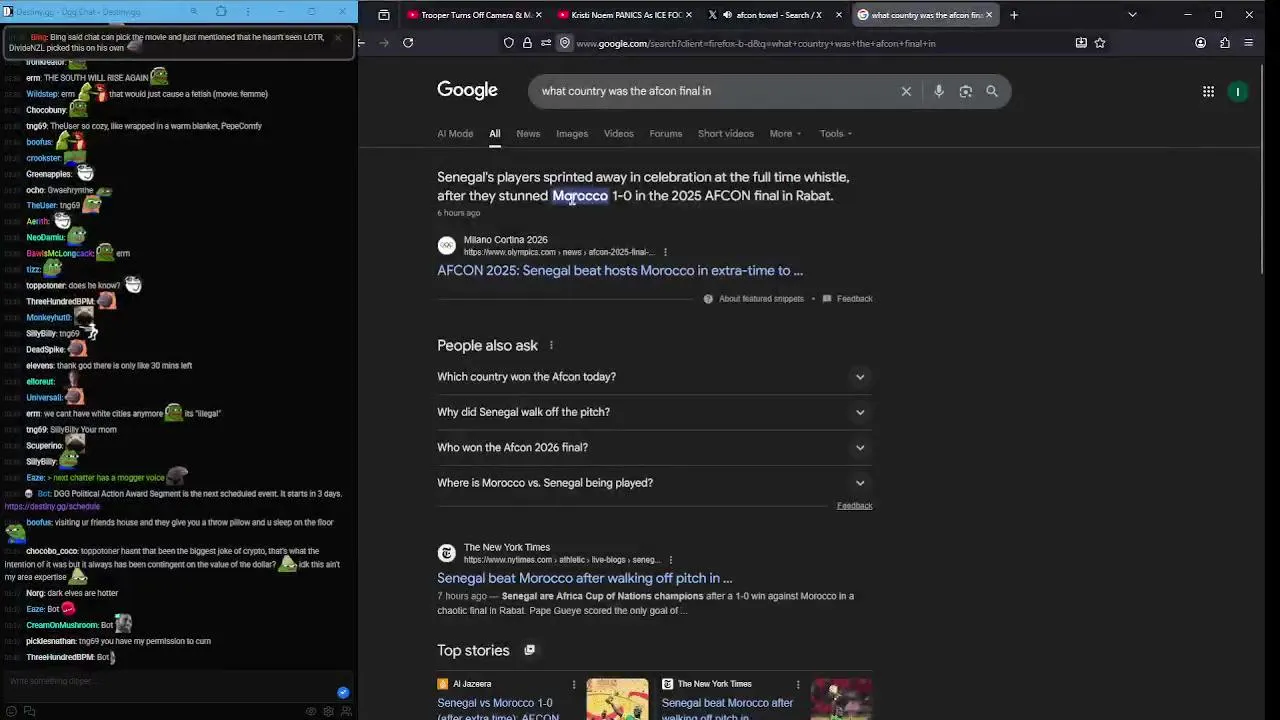This screenshot has width=1280, height=720.
Task: Open options for Milano Cortina result
Action: pos(665,252)
